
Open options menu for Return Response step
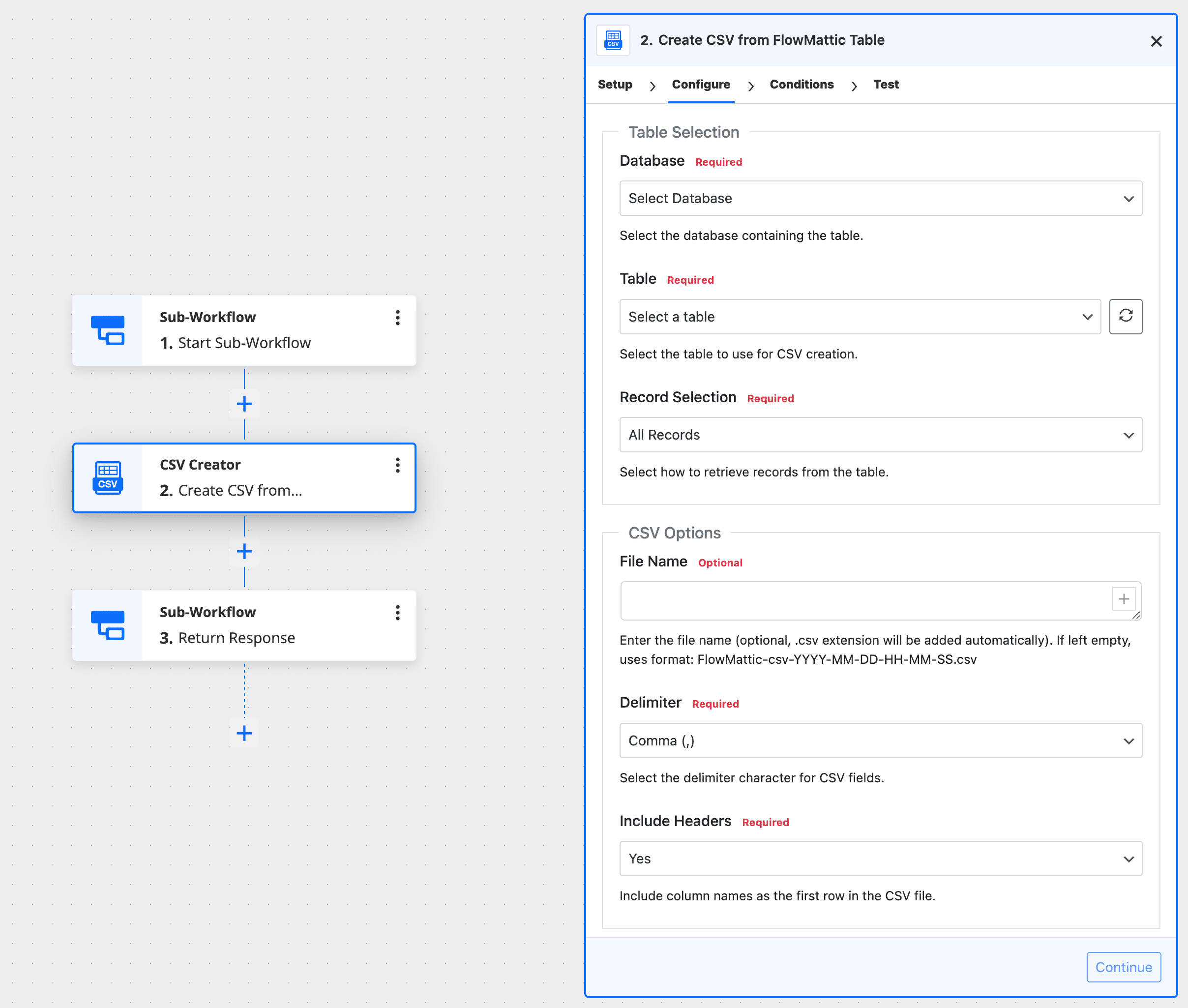pyautogui.click(x=398, y=613)
